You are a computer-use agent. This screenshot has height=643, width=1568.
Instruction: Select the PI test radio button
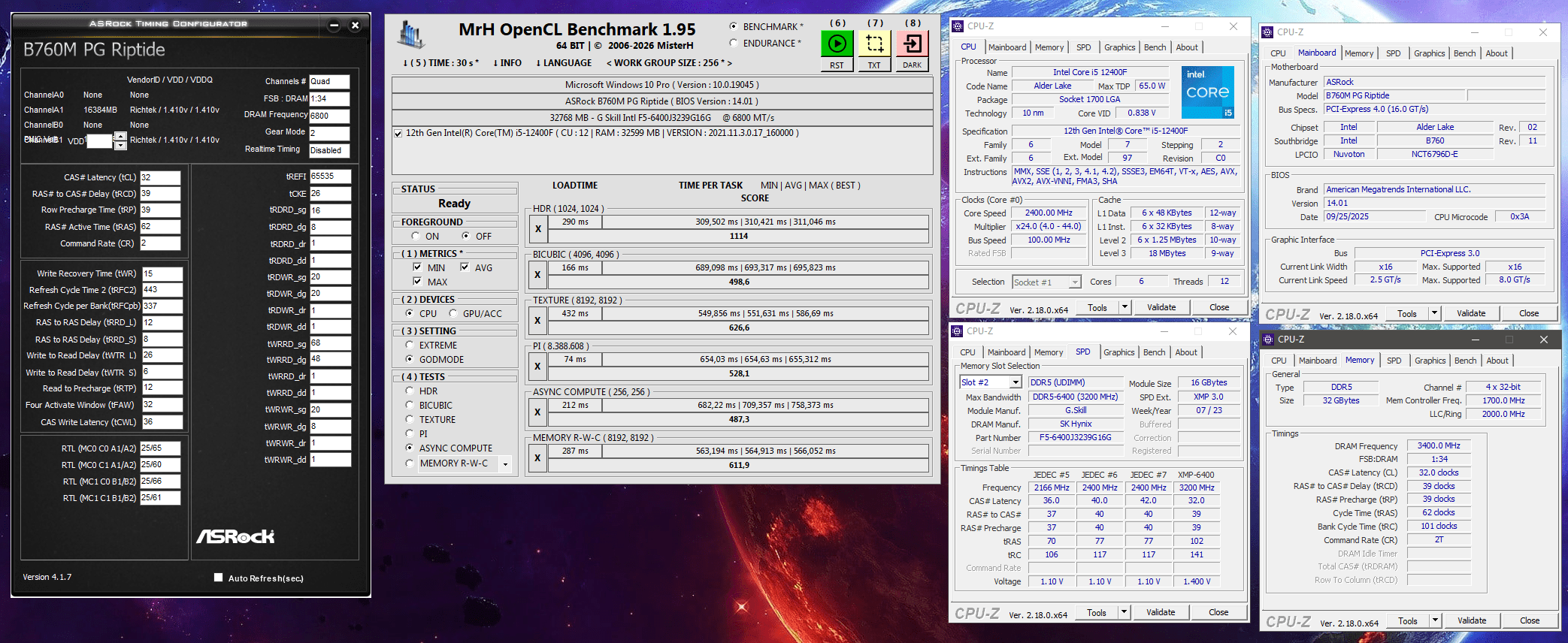[410, 433]
